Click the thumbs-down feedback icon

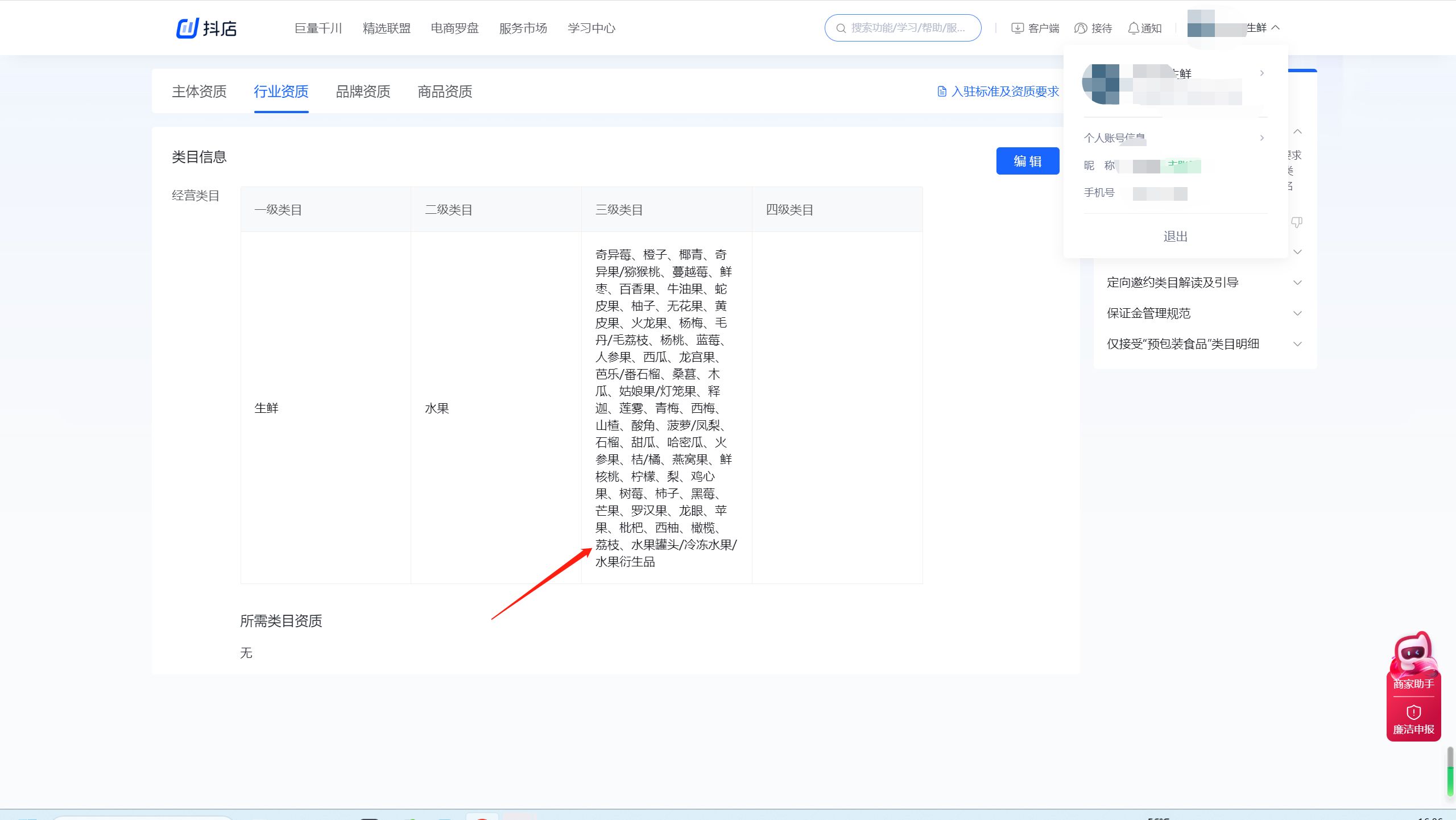pos(1297,222)
